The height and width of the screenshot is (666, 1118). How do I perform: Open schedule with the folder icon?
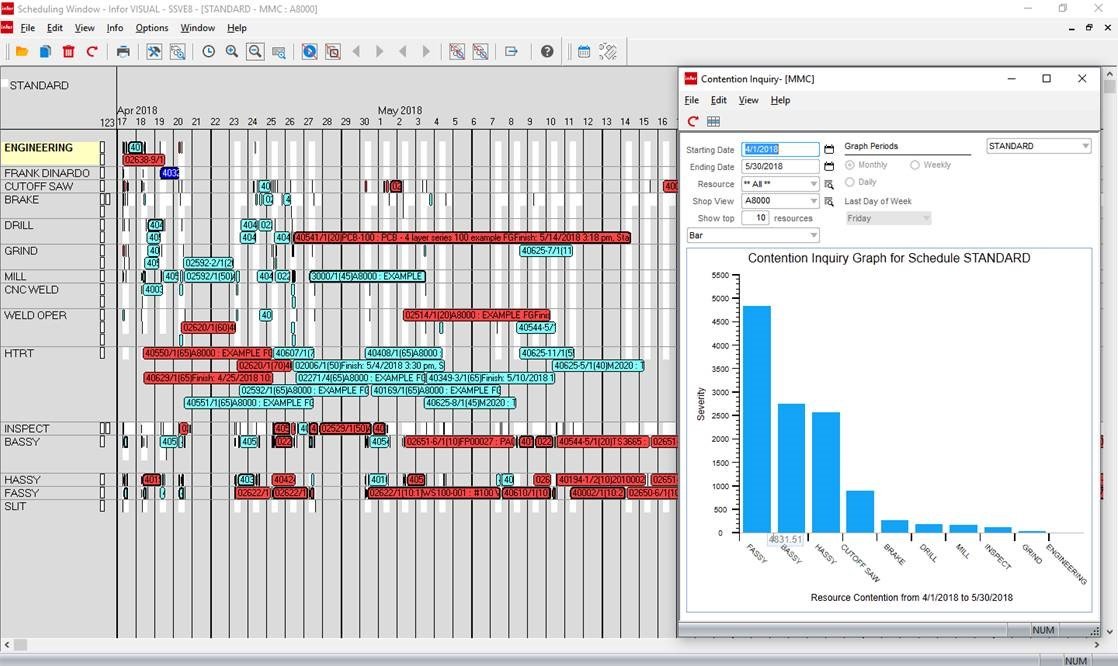point(21,51)
